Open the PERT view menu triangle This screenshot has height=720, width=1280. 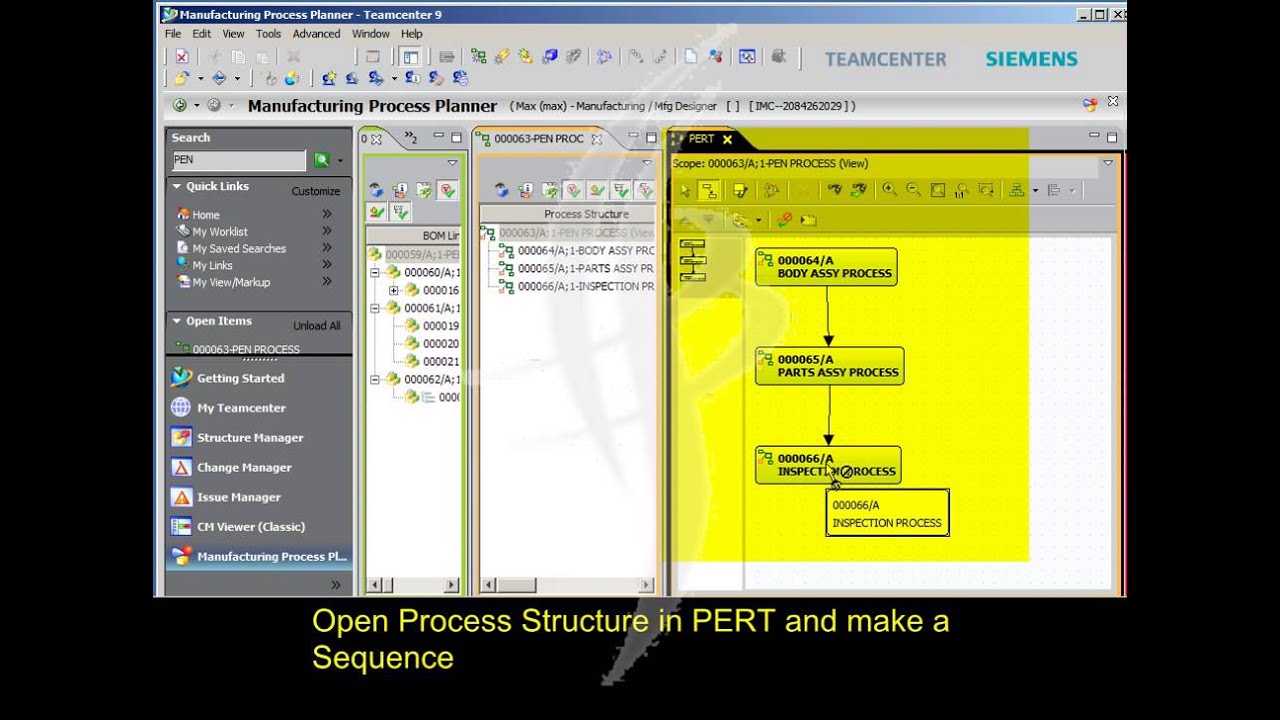tap(1107, 163)
